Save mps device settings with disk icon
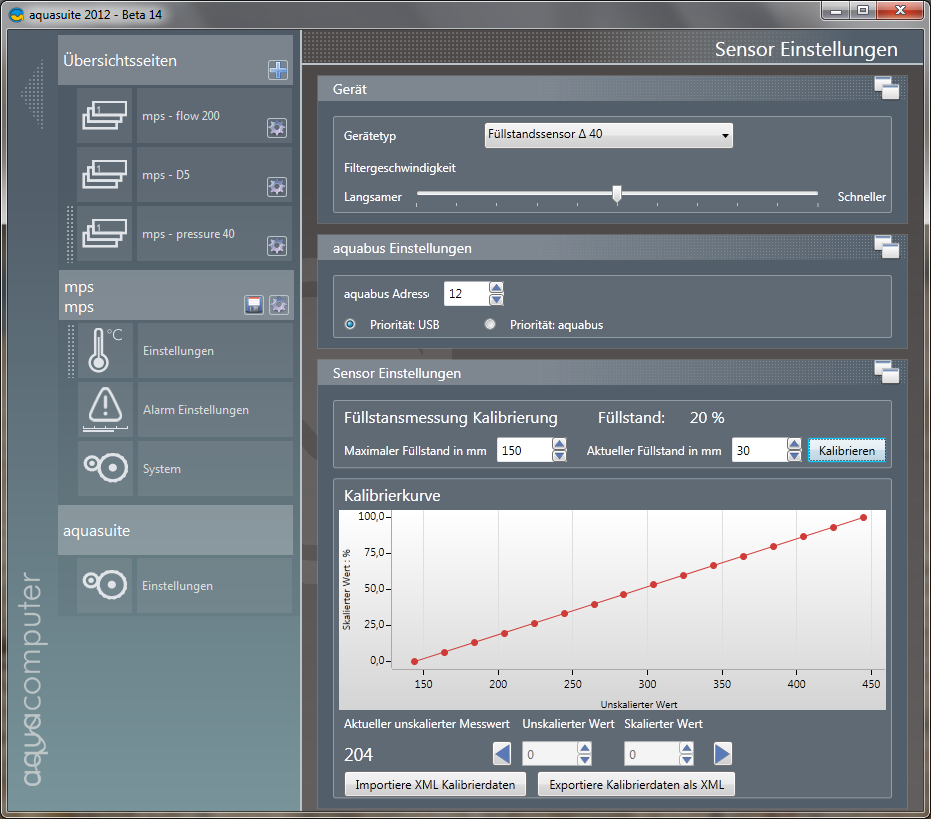 pyautogui.click(x=254, y=305)
